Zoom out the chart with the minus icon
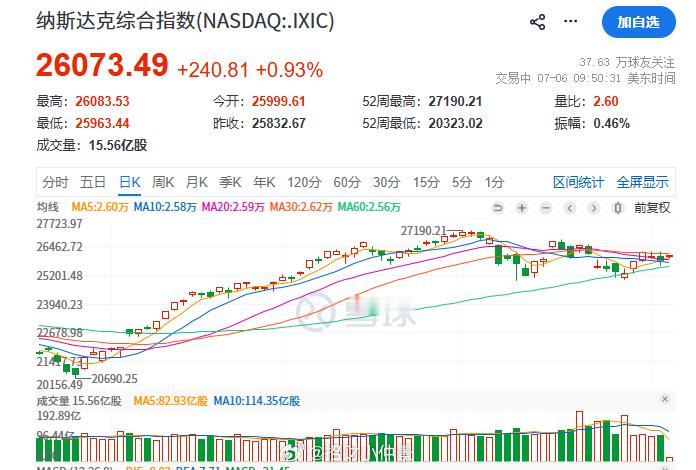Viewport: 696px width, 470px height. coord(546,208)
